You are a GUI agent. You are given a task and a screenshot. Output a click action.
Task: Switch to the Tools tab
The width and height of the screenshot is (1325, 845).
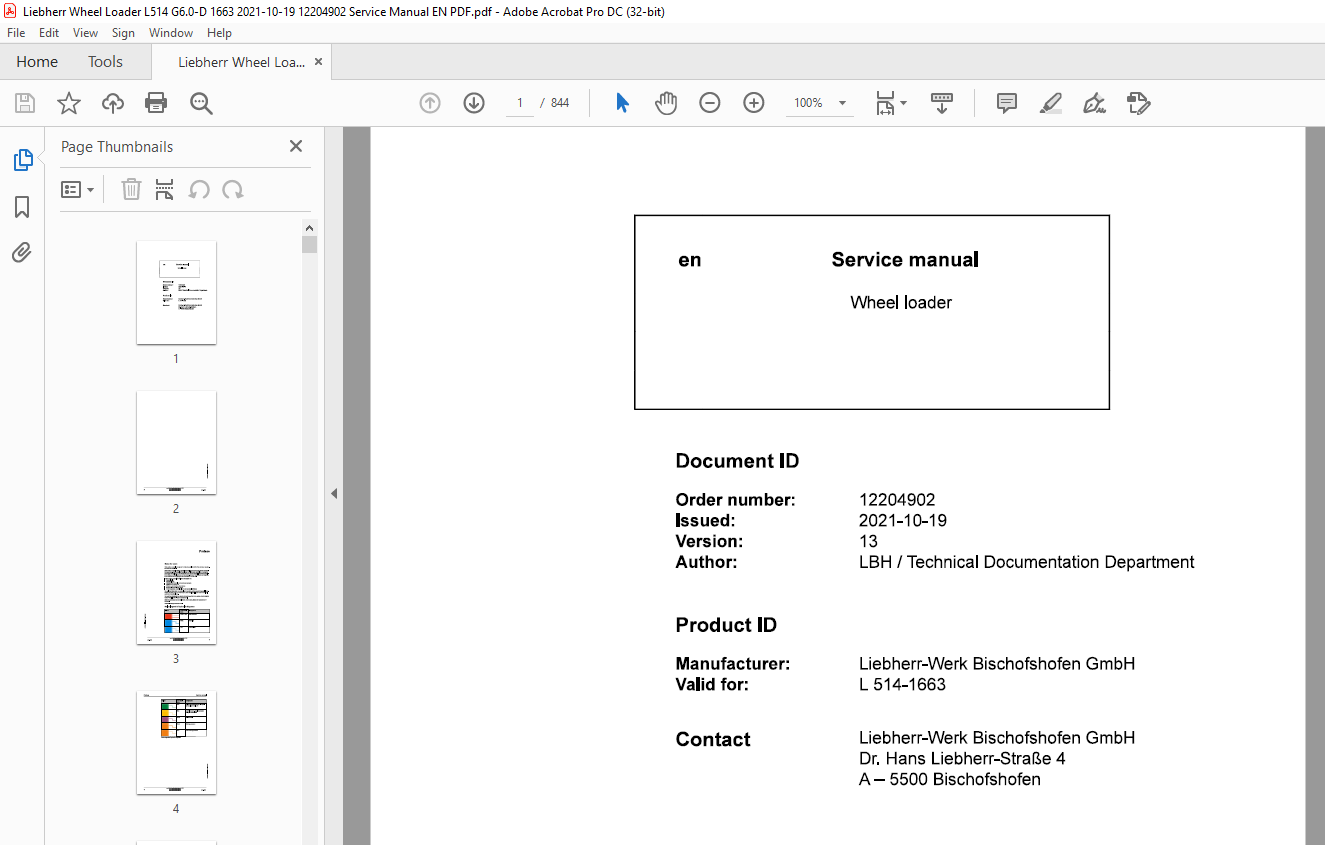(x=105, y=62)
